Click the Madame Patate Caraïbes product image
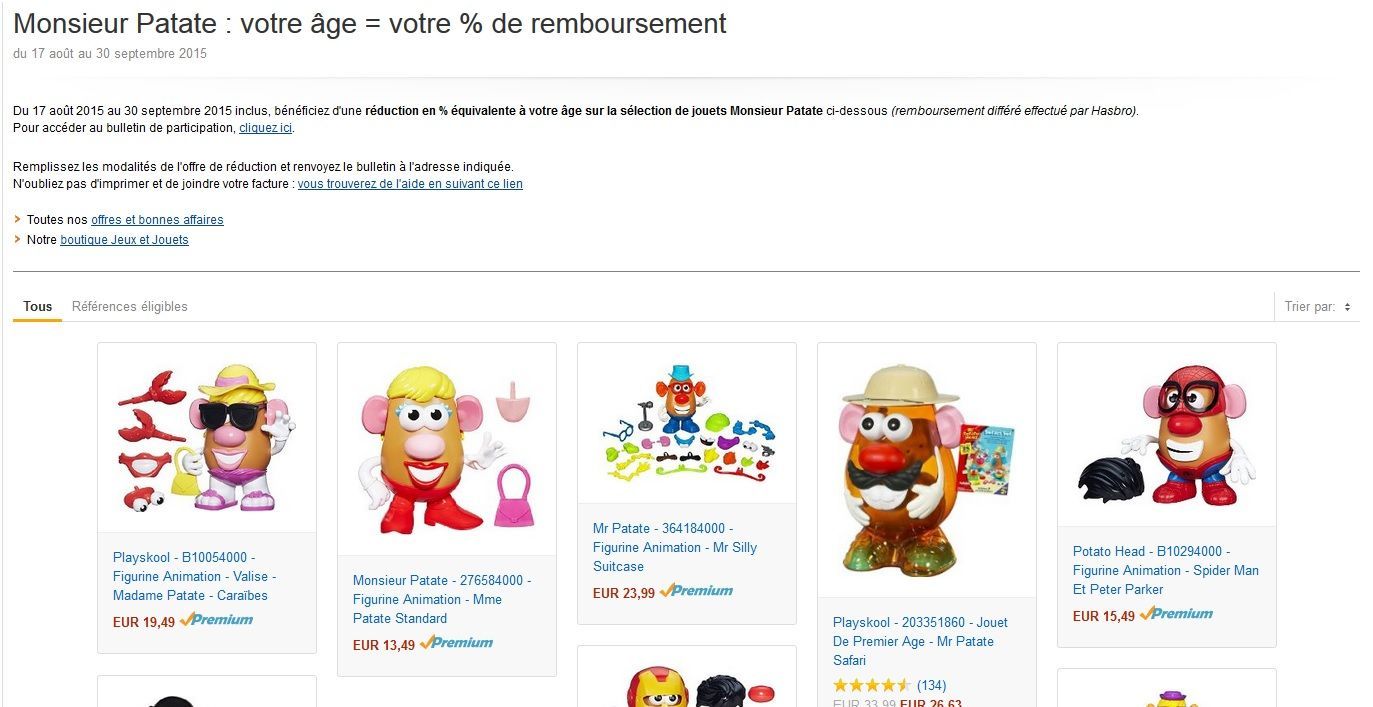The width and height of the screenshot is (1373, 707). [x=206, y=438]
